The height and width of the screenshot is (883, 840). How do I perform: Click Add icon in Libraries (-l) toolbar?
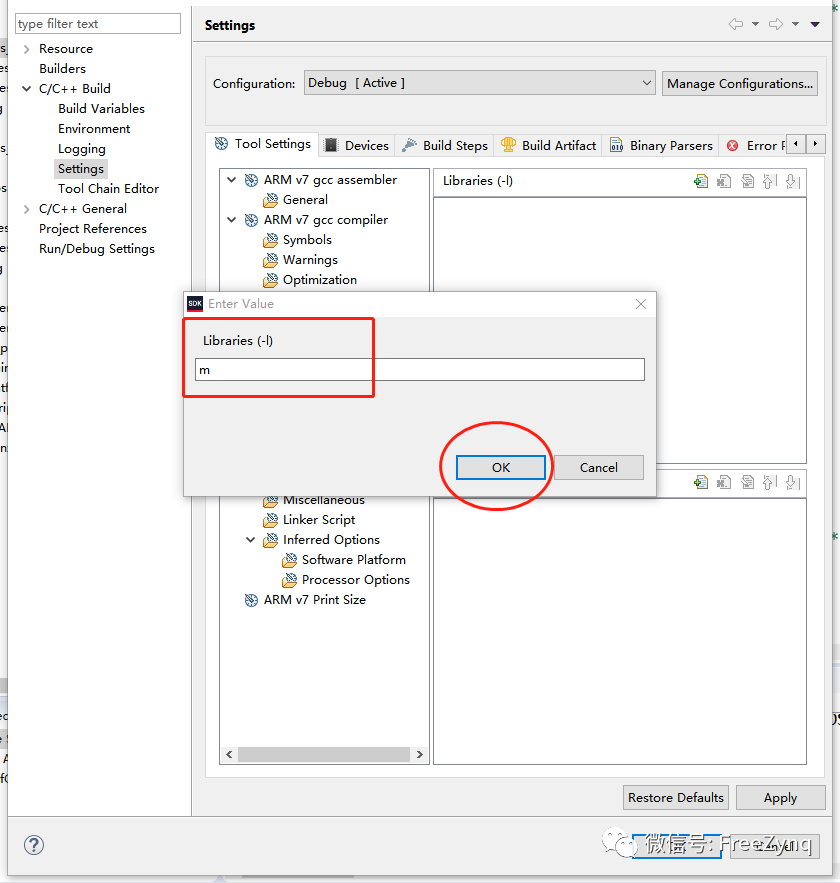[701, 181]
